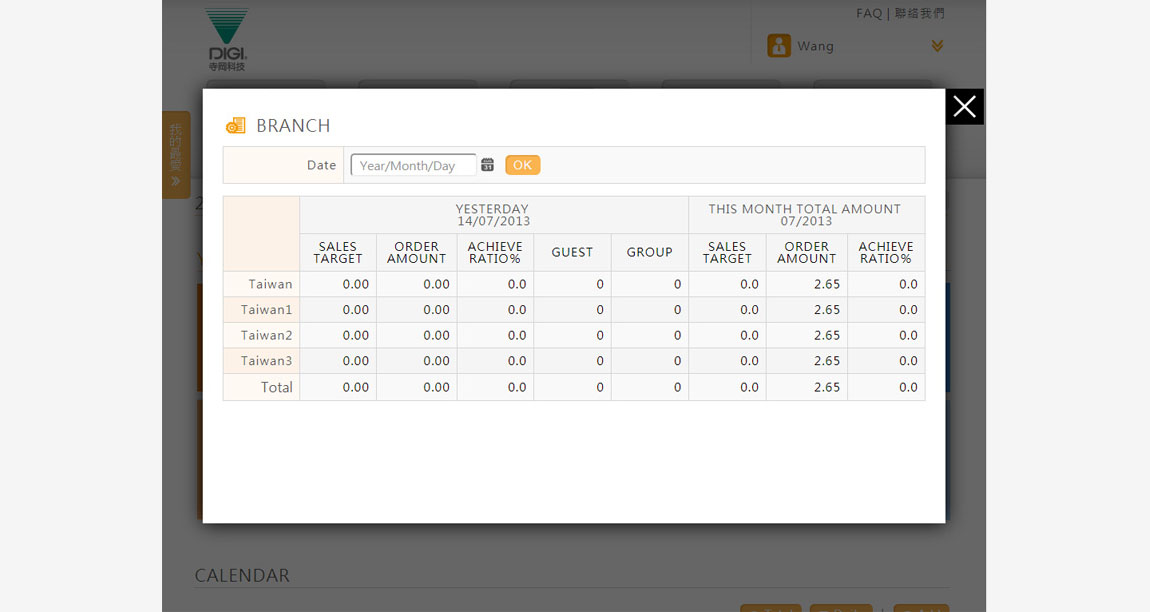
Task: Click the DIGI logo
Action: pyautogui.click(x=227, y=39)
